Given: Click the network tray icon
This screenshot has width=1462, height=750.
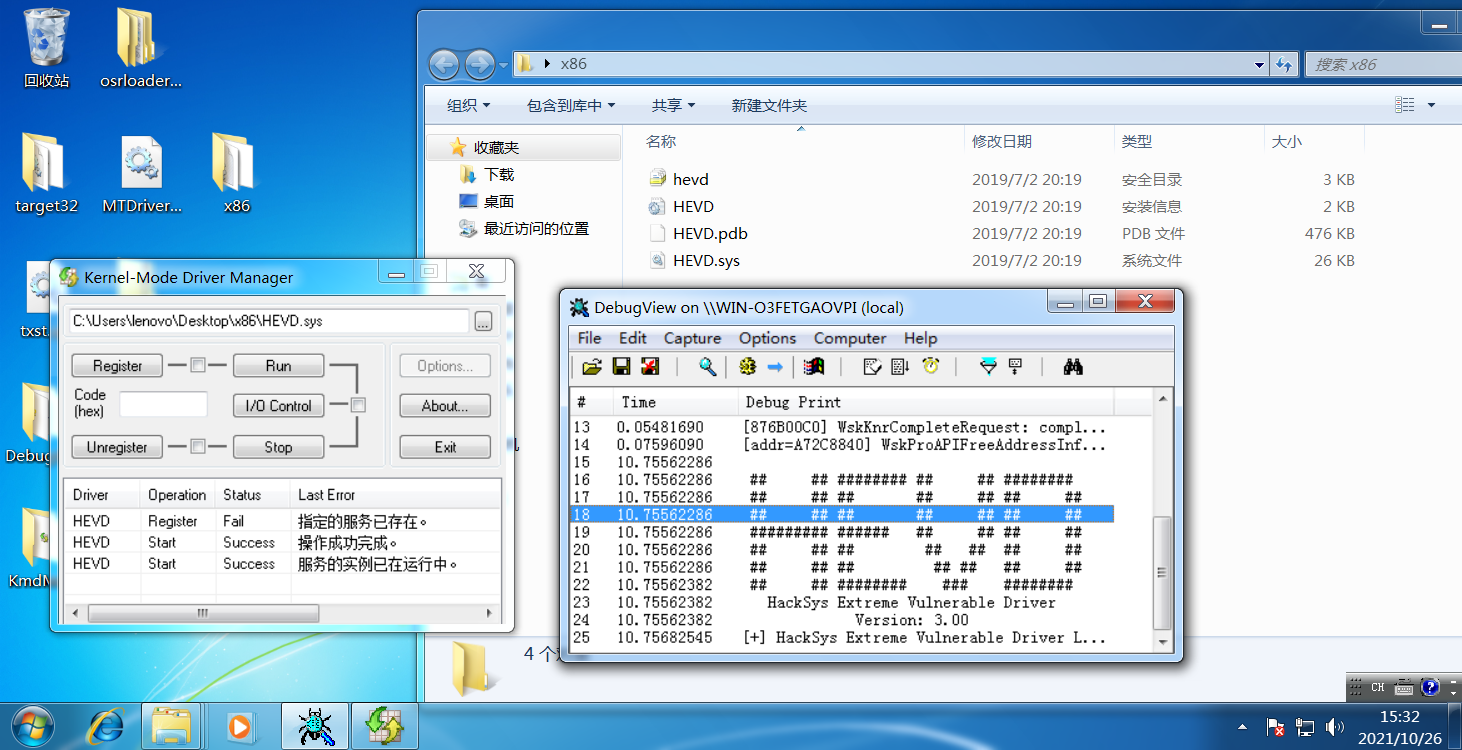Looking at the screenshot, I should pyautogui.click(x=1305, y=727).
